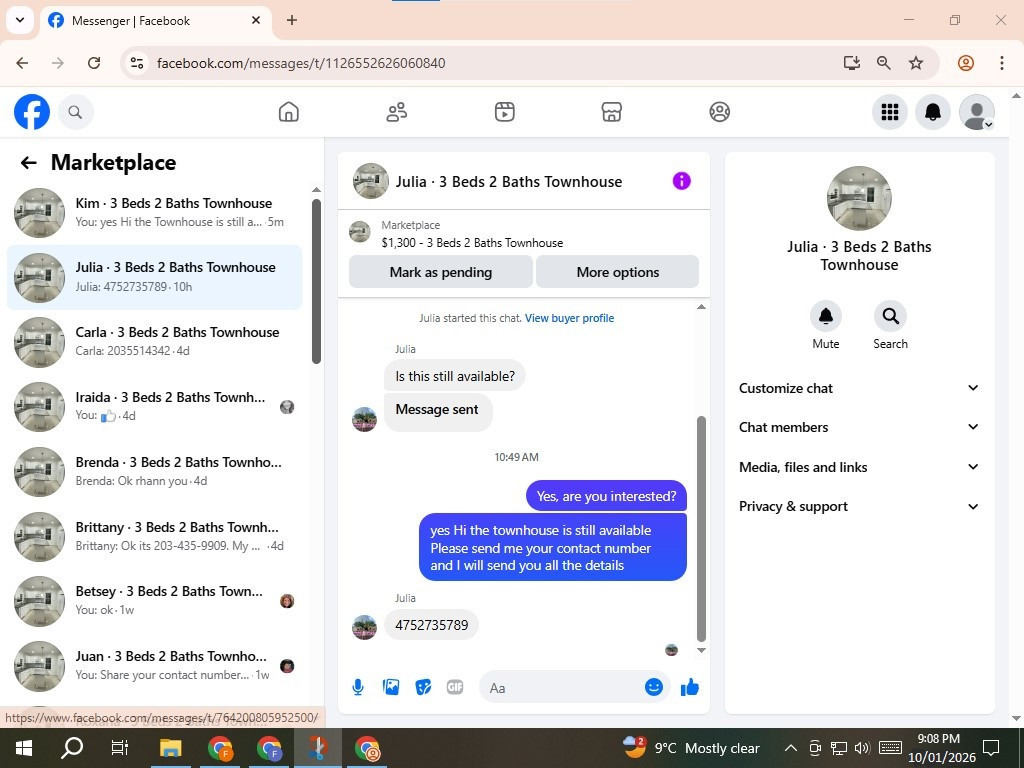Click the taskbar volume speaker icon
The height and width of the screenshot is (768, 1024).
(x=862, y=748)
